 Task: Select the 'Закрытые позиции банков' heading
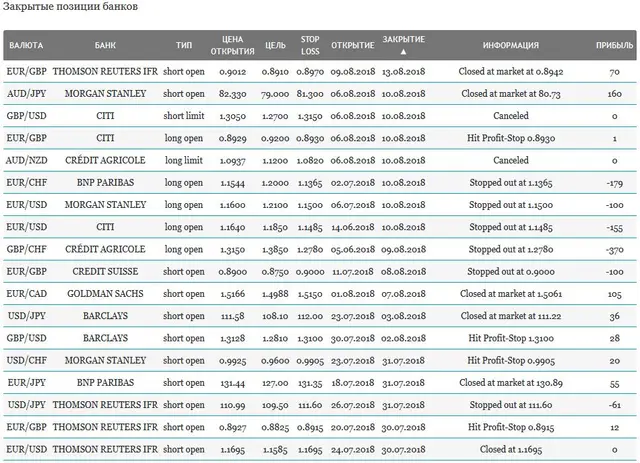click(x=70, y=7)
